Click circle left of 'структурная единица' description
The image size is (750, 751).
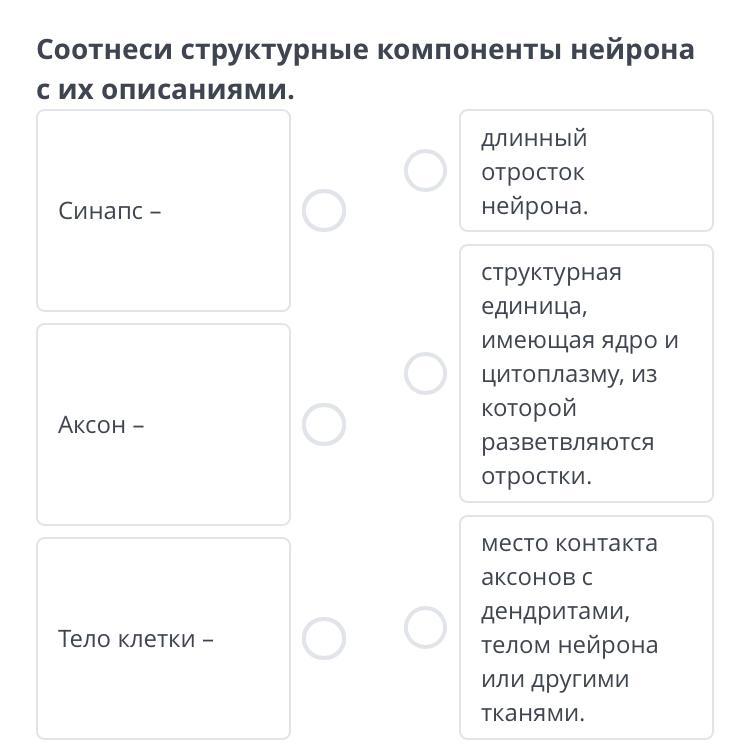click(425, 374)
